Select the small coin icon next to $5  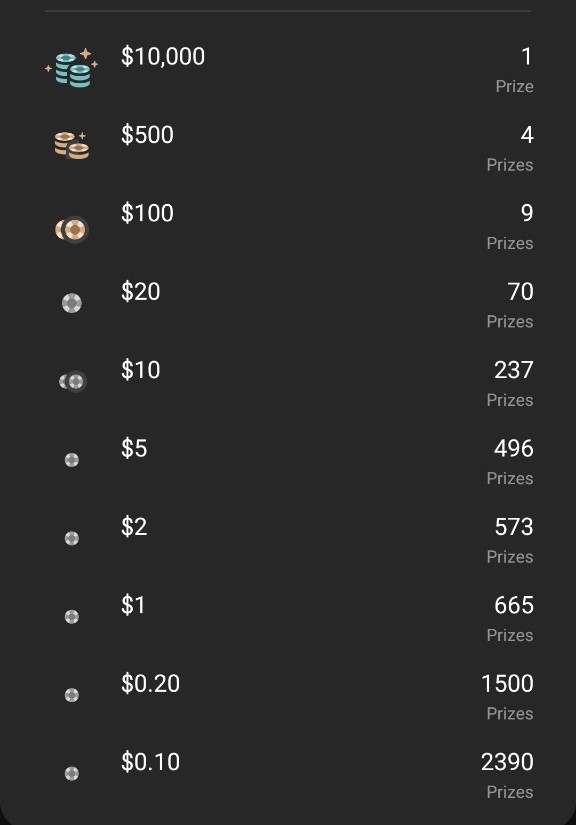click(71, 459)
